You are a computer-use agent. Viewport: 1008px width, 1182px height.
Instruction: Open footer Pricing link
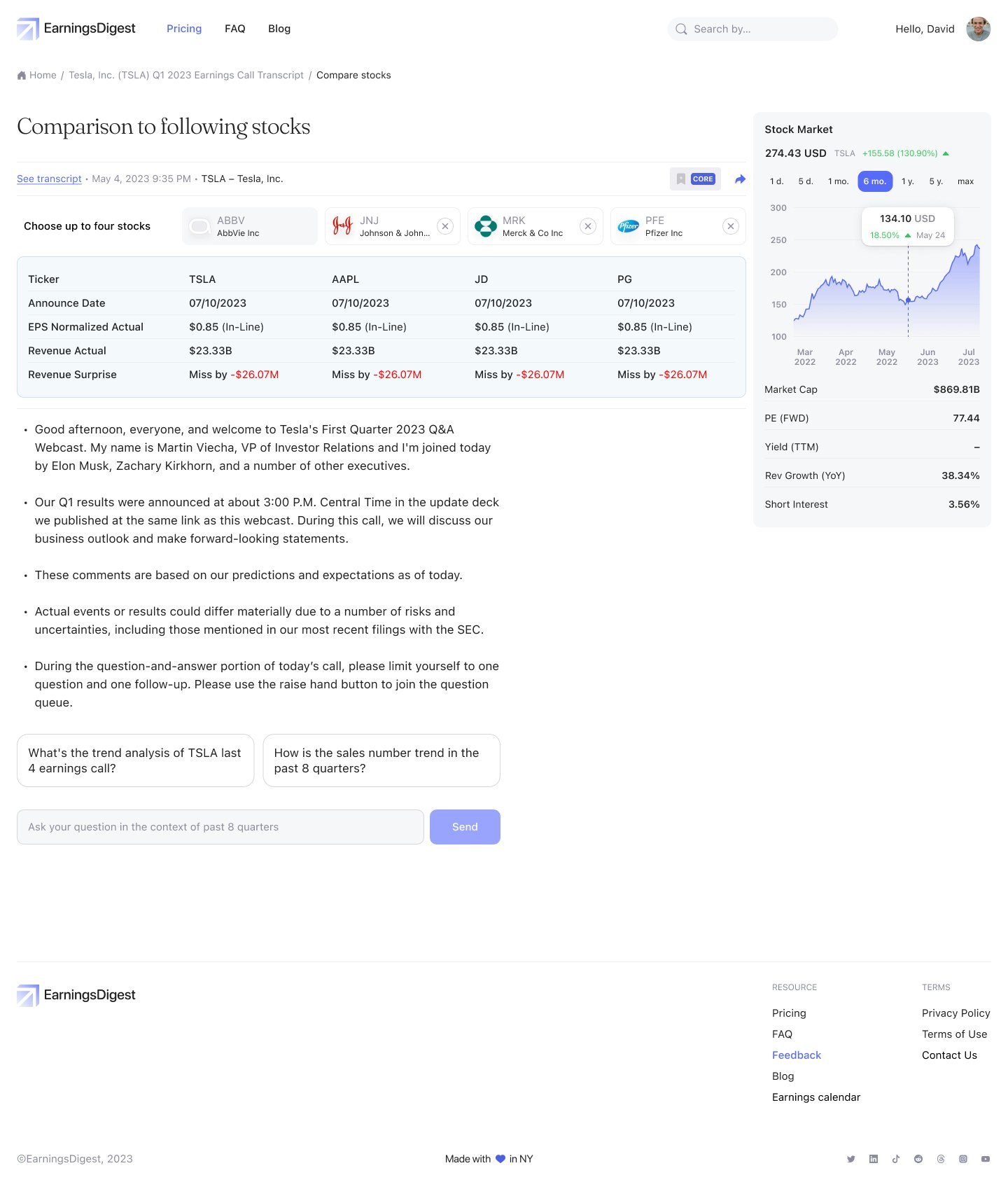tap(789, 1013)
